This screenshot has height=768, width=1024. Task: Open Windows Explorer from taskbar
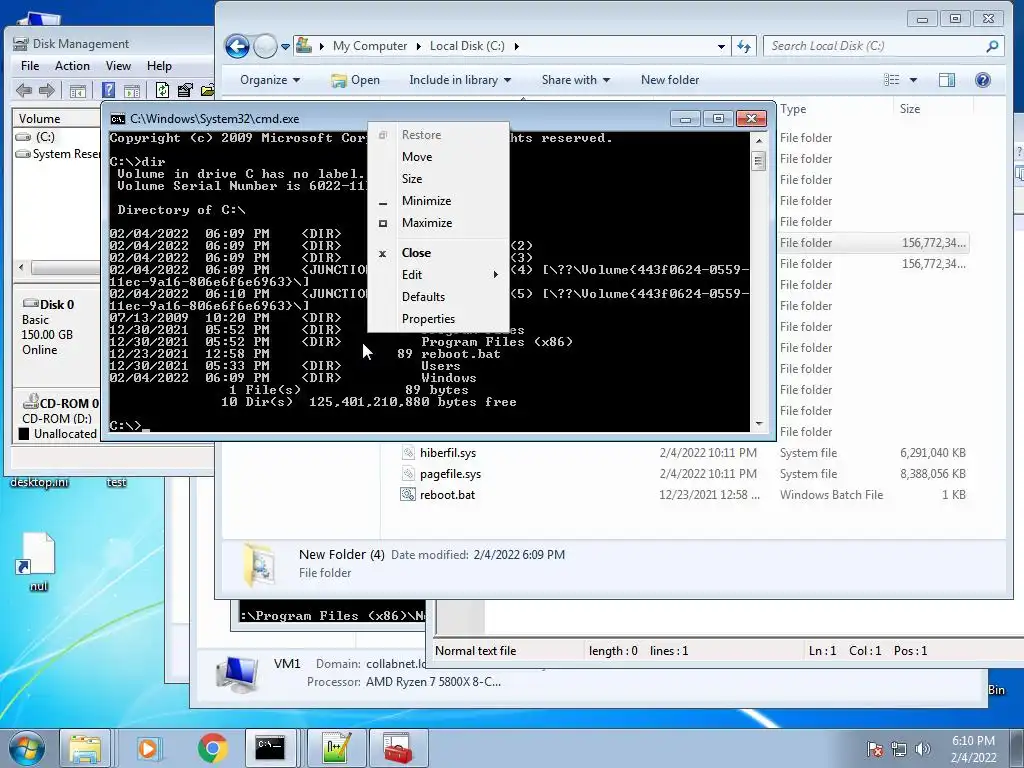pyautogui.click(x=85, y=748)
